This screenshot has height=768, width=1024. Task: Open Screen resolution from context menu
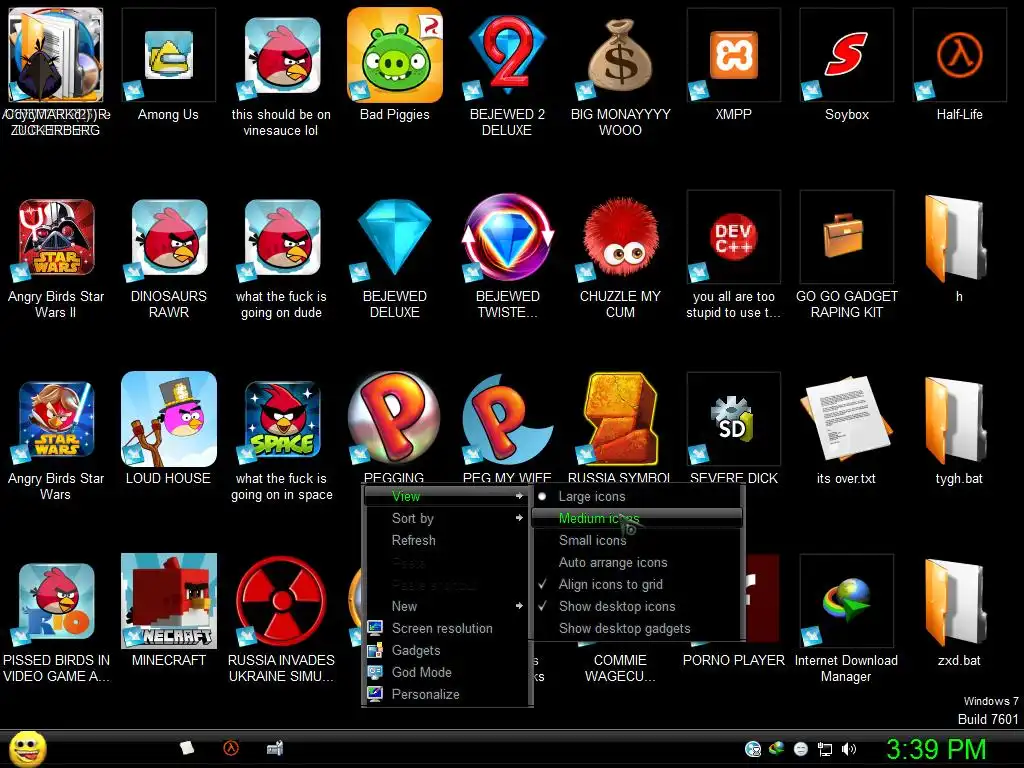pyautogui.click(x=446, y=629)
